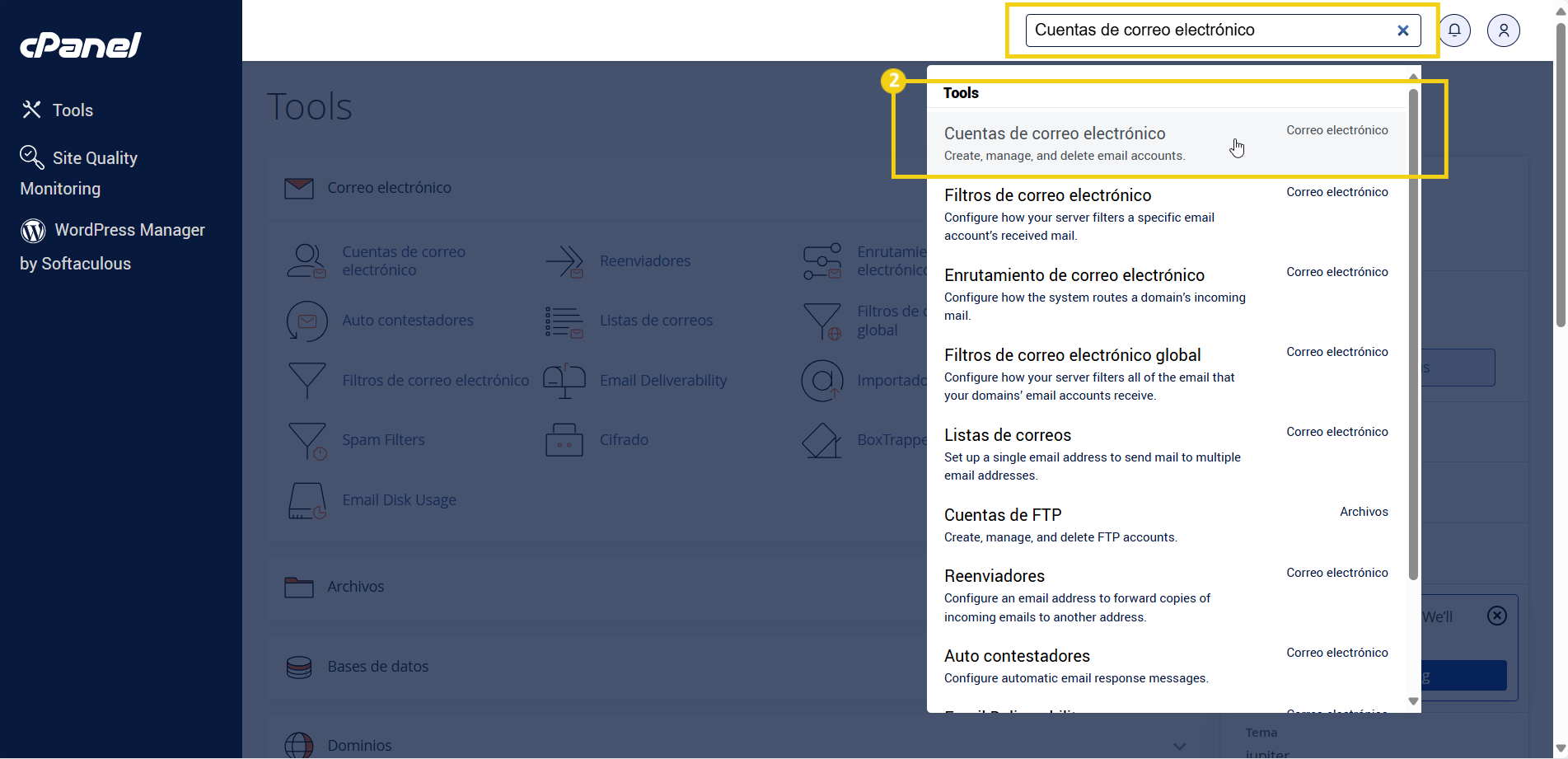Screen dimensions: 1568x759
Task: Click the Spam Filters funnel icon
Action: pyautogui.click(x=307, y=440)
